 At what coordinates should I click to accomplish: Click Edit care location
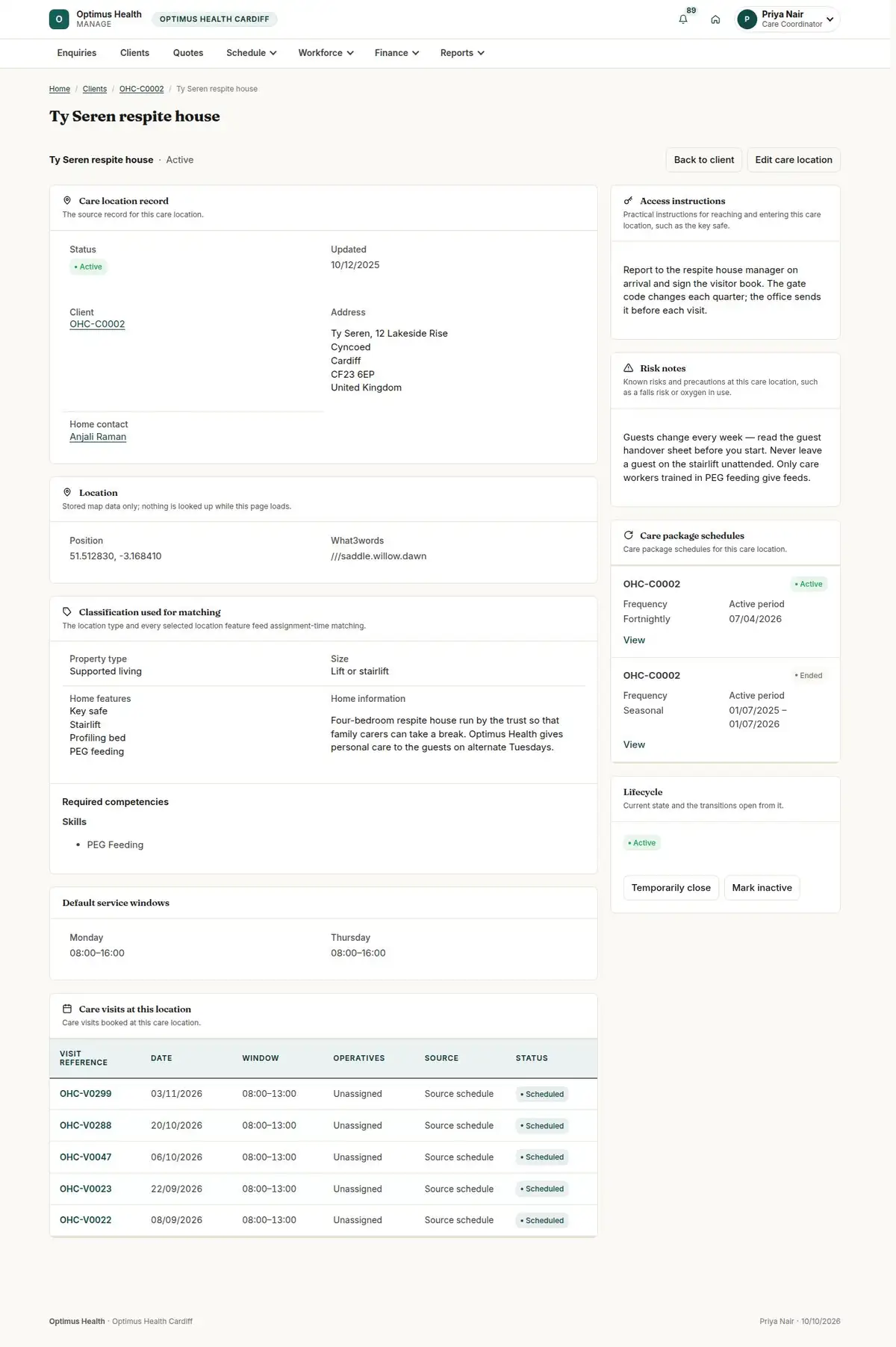[794, 160]
